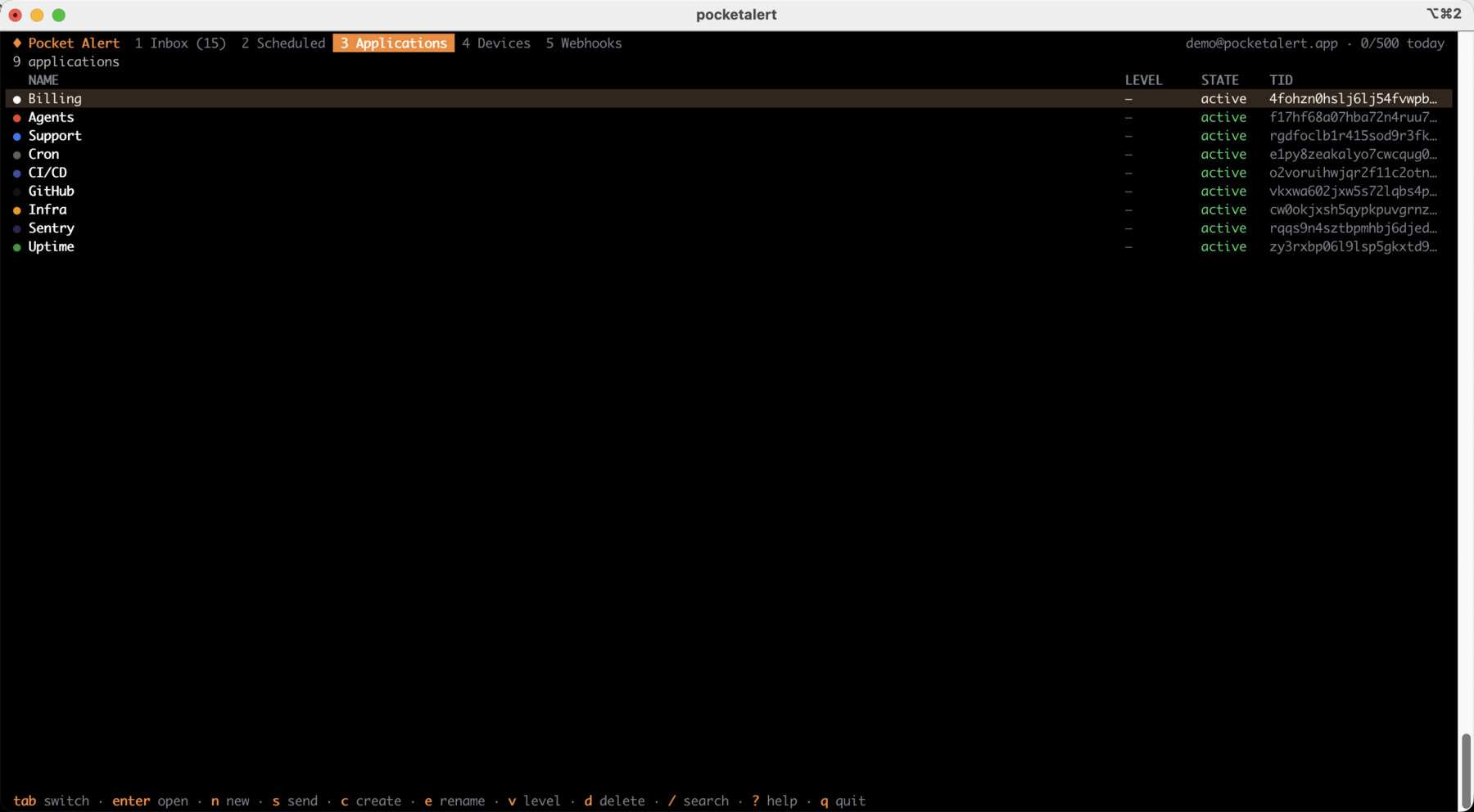The height and width of the screenshot is (812, 1474).
Task: Click the STATE column header
Action: coord(1219,80)
